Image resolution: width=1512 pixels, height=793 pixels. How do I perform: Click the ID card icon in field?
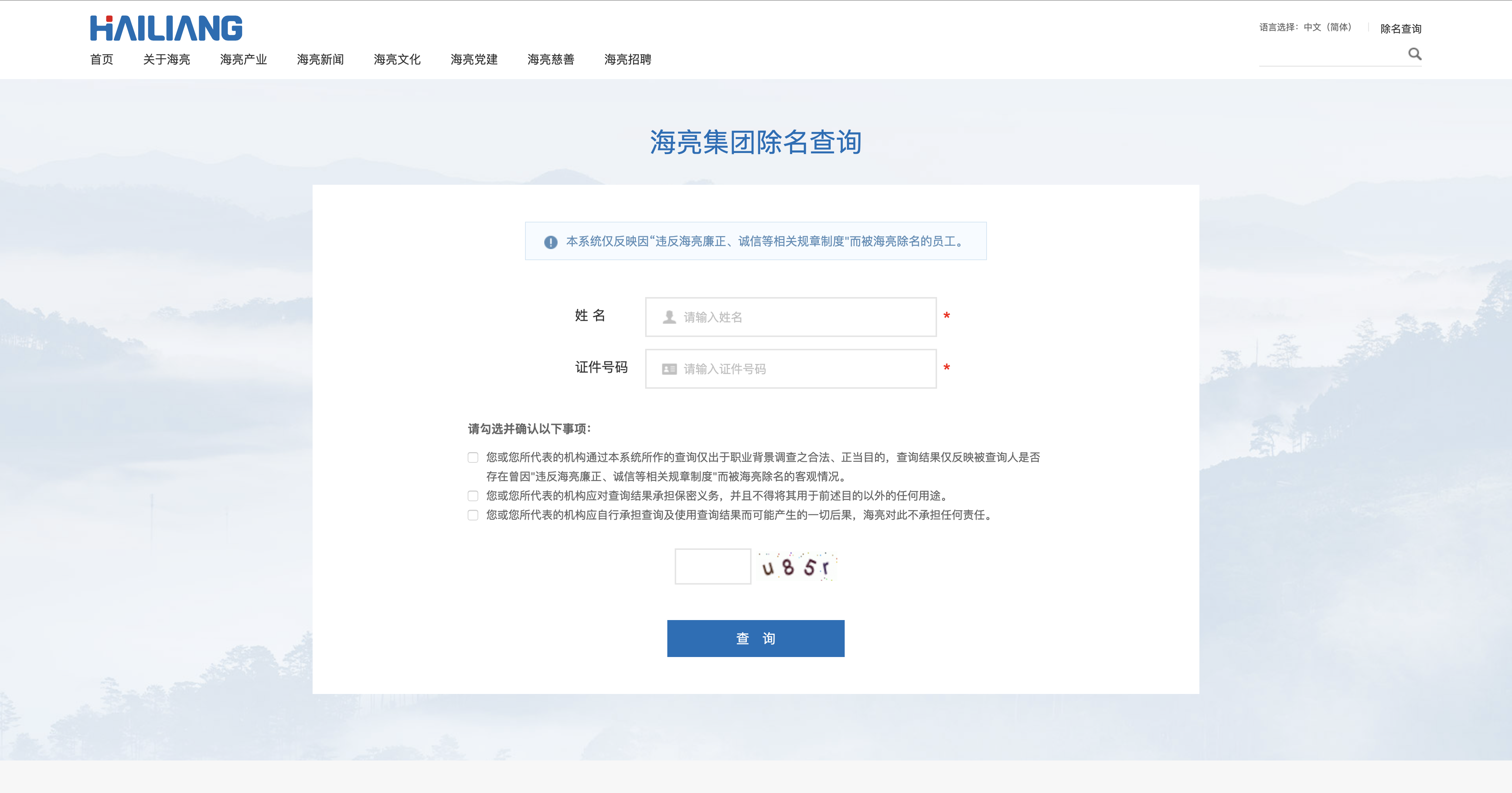669,369
